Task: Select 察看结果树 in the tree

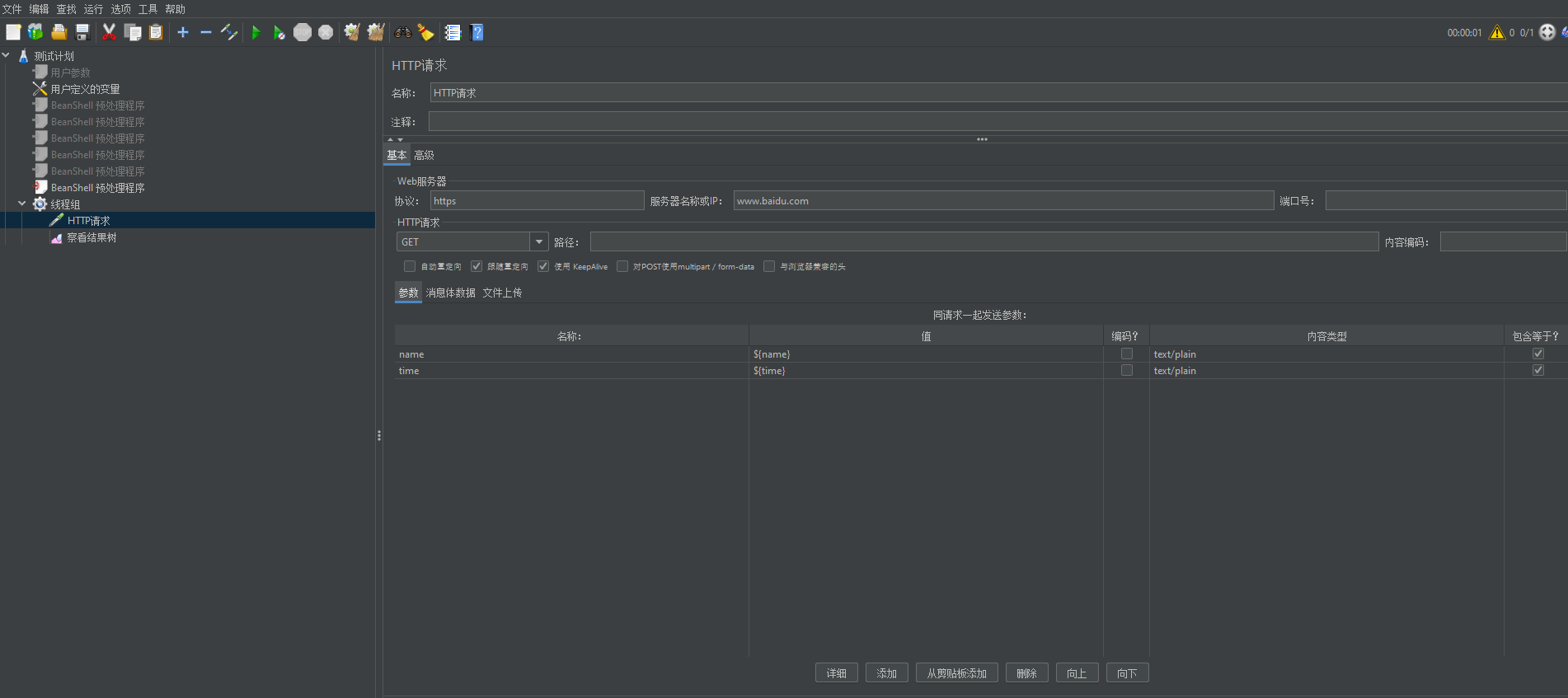Action: point(92,237)
